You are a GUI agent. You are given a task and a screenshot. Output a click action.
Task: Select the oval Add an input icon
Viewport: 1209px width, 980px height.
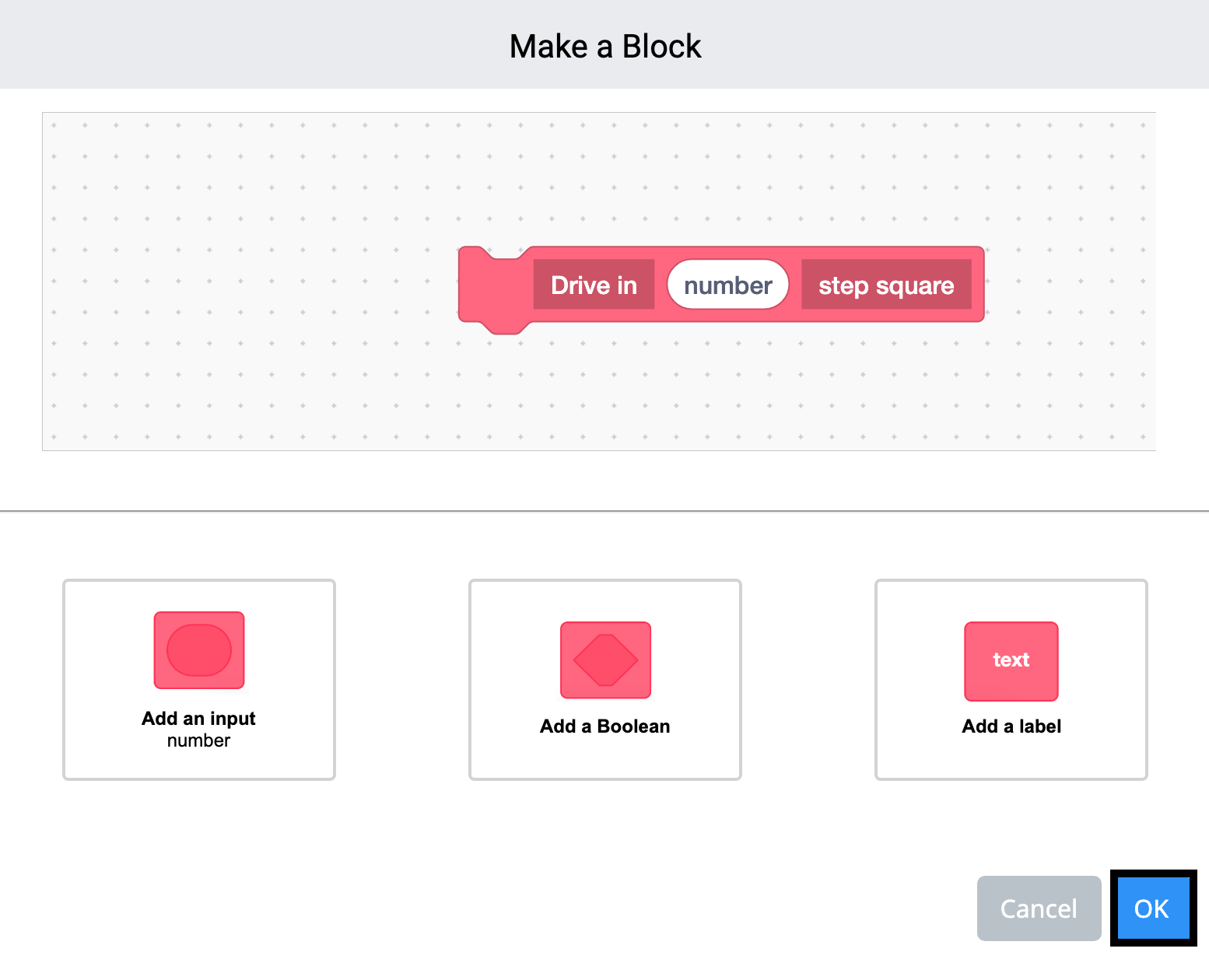point(199,650)
